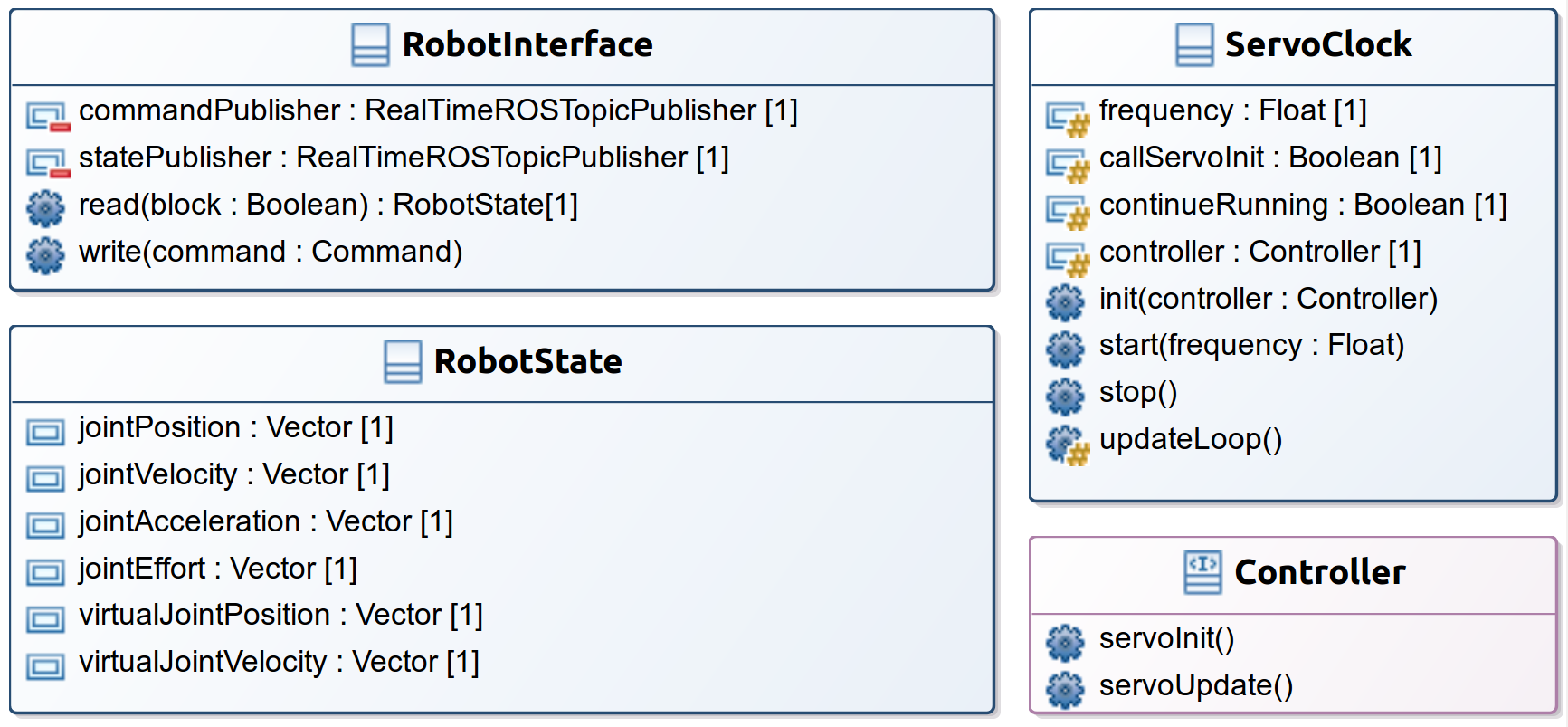Screen dimensions: 1568x727
Task: Select the start(frequency : Float) operation
Action: 1251,345
